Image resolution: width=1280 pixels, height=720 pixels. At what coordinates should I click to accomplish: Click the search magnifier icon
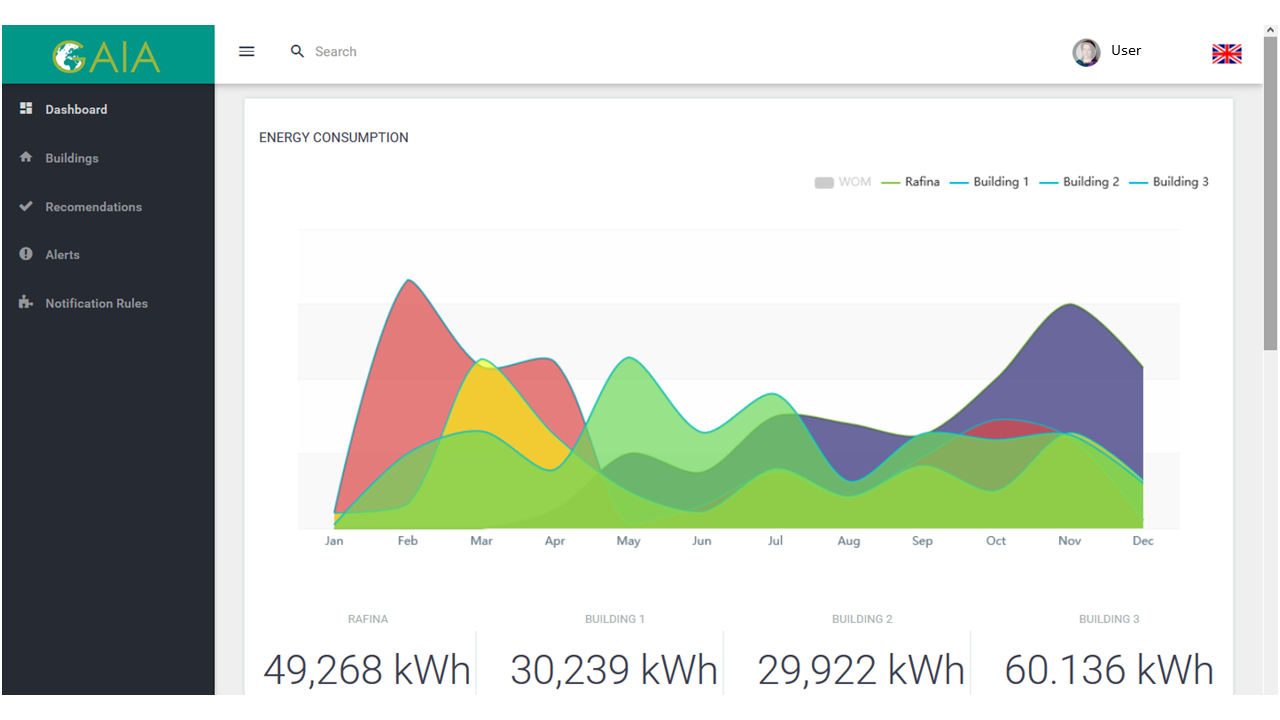click(297, 51)
